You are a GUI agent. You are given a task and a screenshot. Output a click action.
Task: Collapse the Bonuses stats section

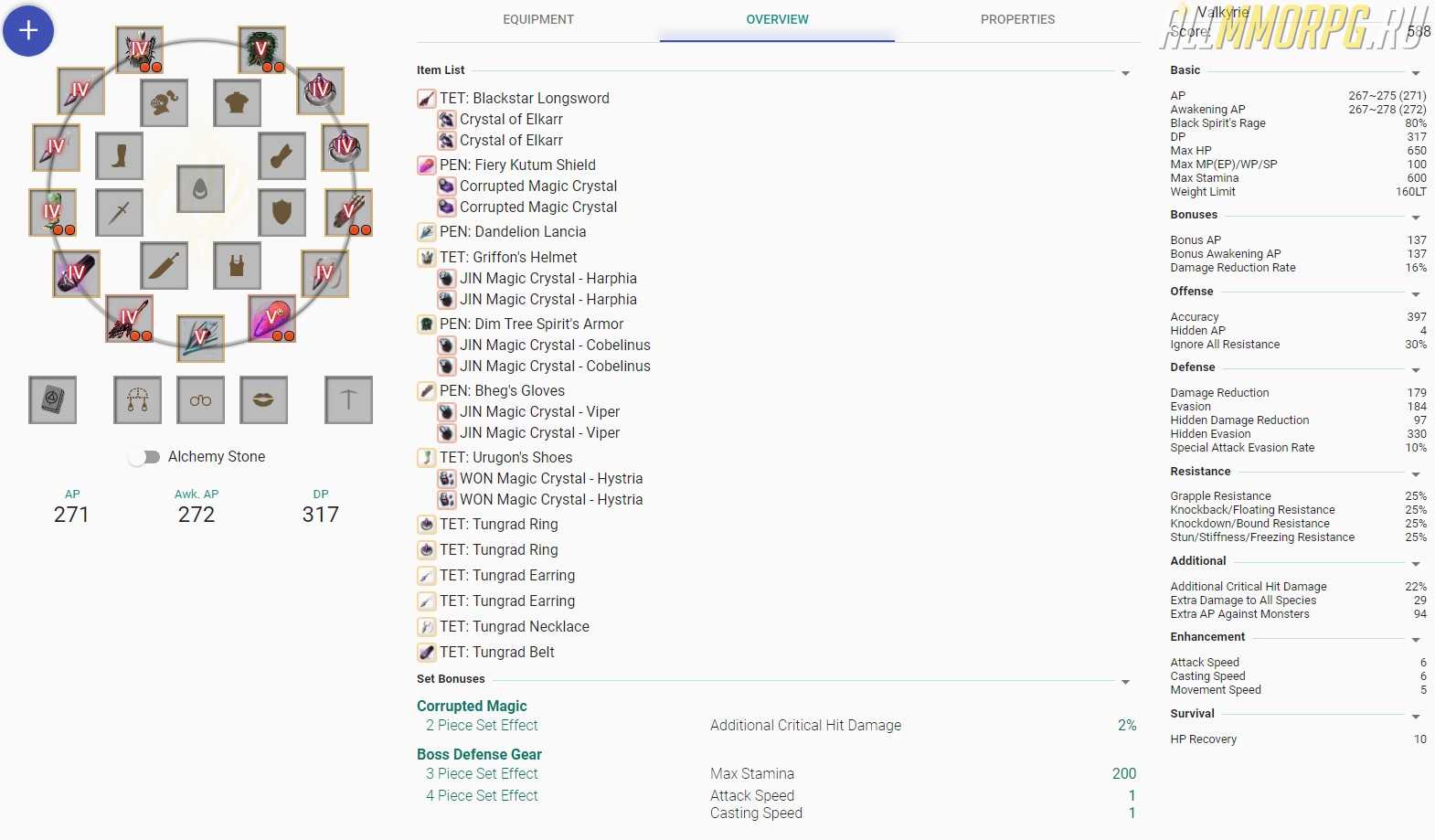1416,218
